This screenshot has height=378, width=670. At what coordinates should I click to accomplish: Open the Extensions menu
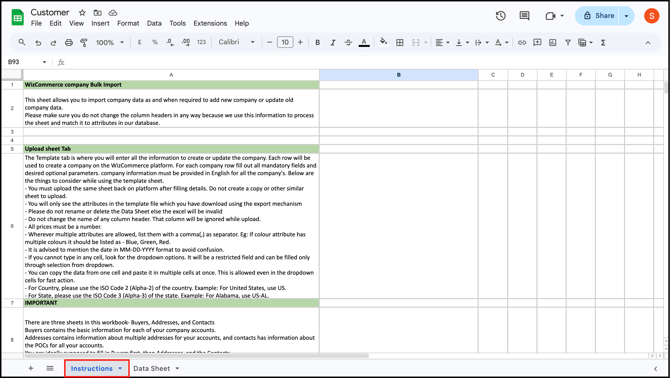pyautogui.click(x=210, y=23)
